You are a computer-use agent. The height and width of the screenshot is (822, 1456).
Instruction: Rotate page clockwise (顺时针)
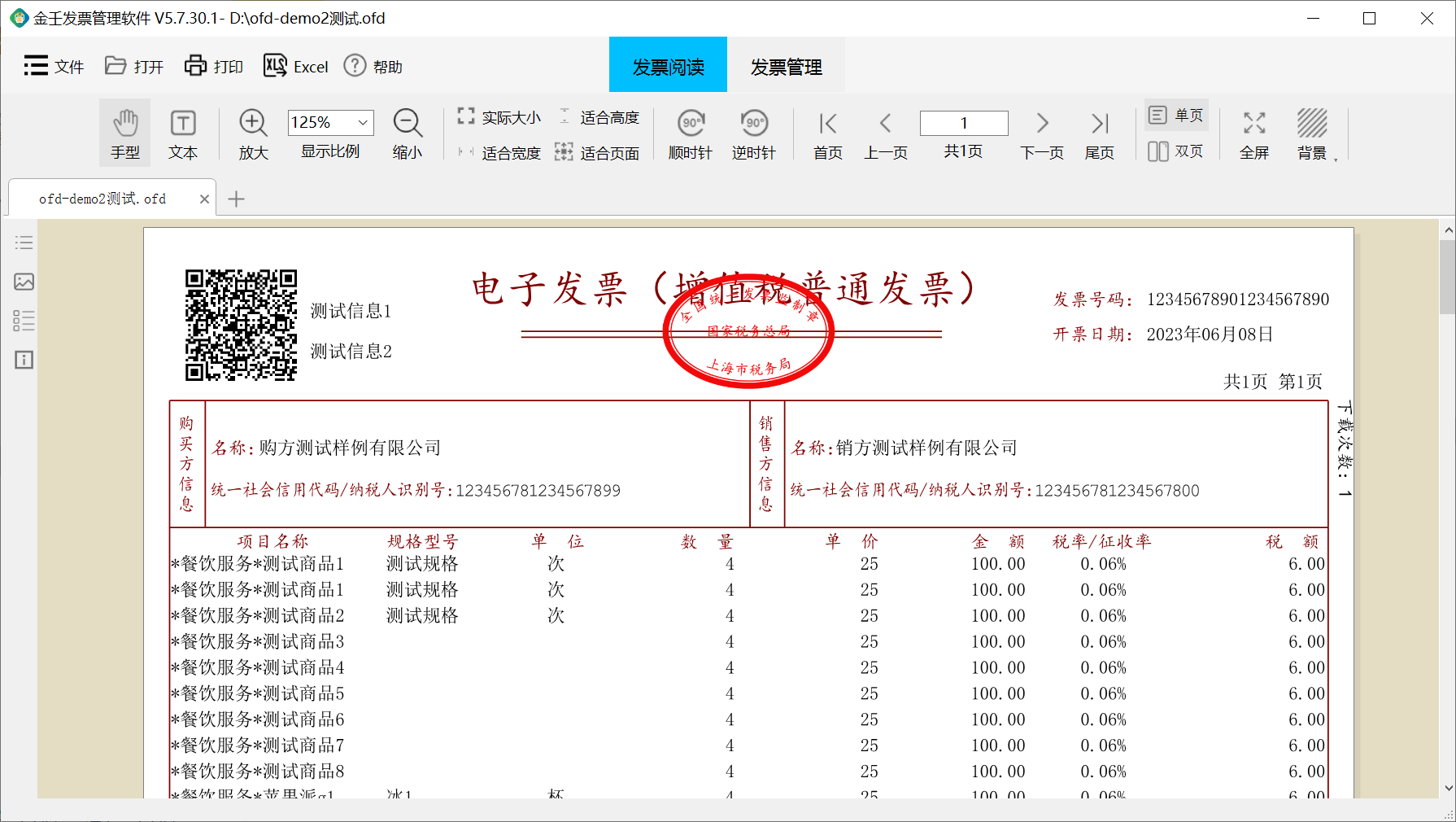tap(691, 133)
